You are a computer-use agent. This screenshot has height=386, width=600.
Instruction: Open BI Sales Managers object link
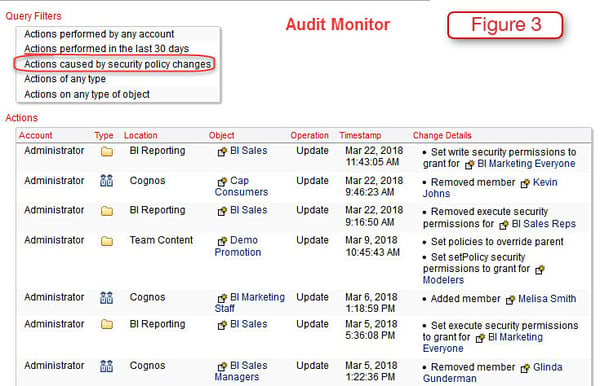[241, 371]
